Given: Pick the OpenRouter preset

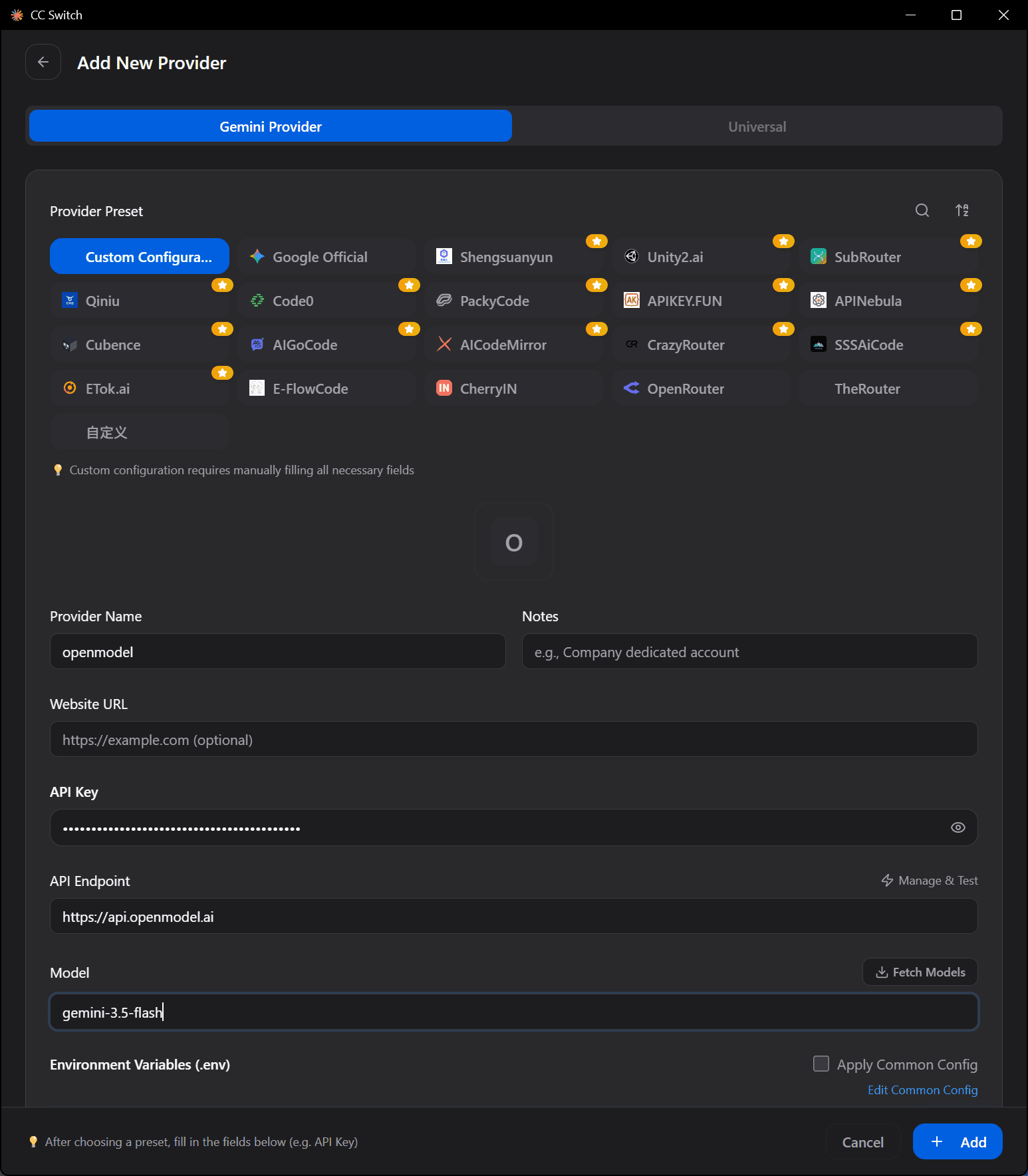Looking at the screenshot, I should click(702, 388).
